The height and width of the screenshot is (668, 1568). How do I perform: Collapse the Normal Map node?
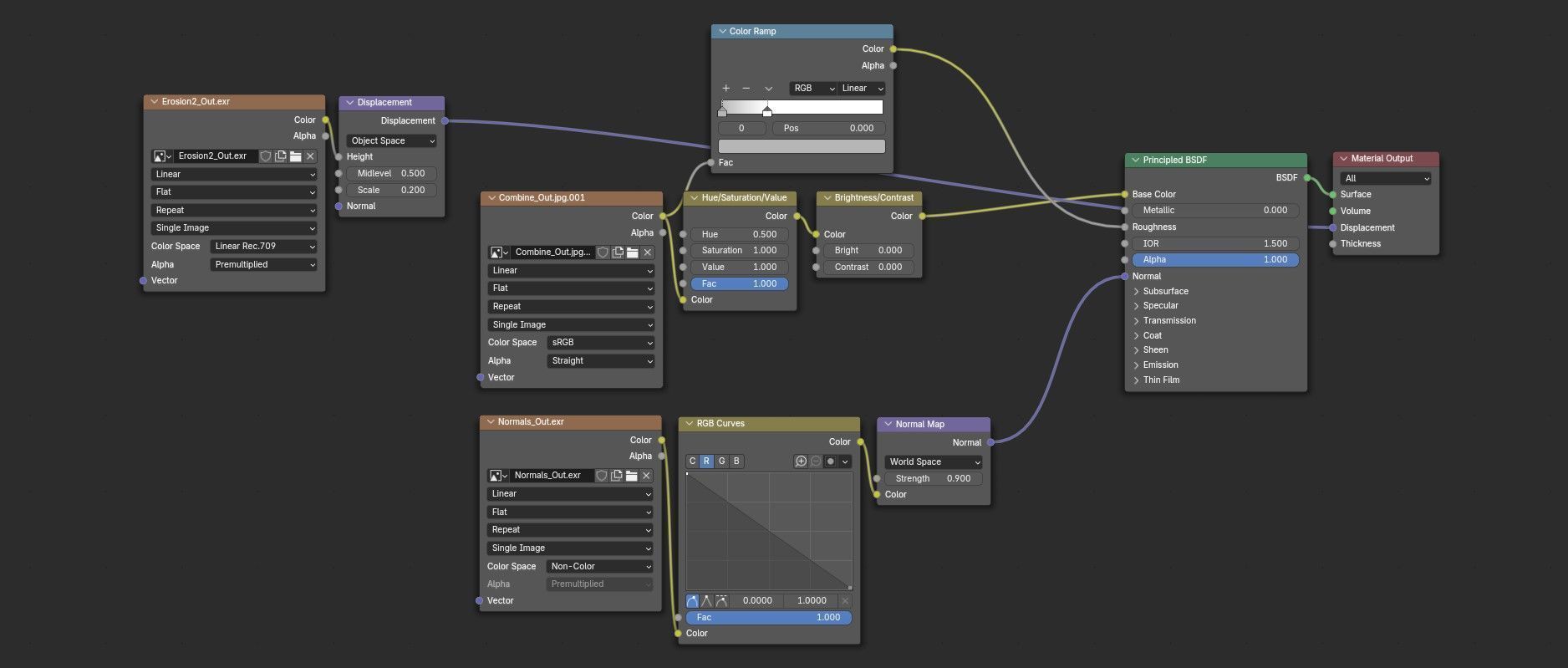888,425
